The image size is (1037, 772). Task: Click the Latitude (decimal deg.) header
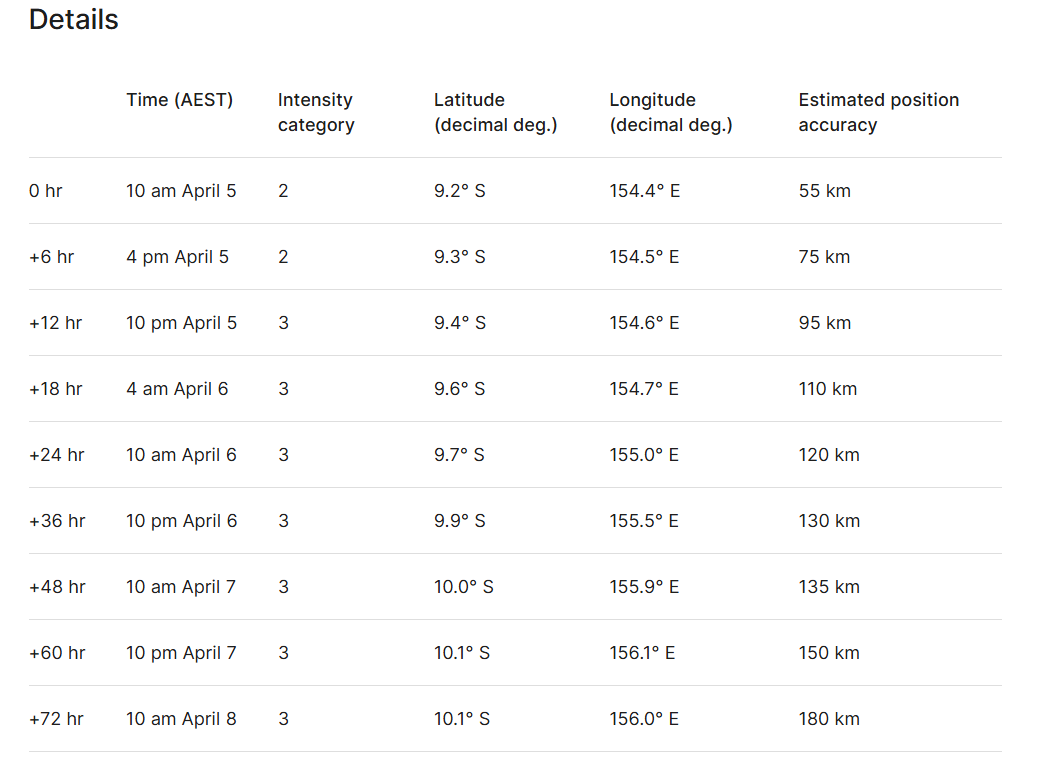click(495, 112)
